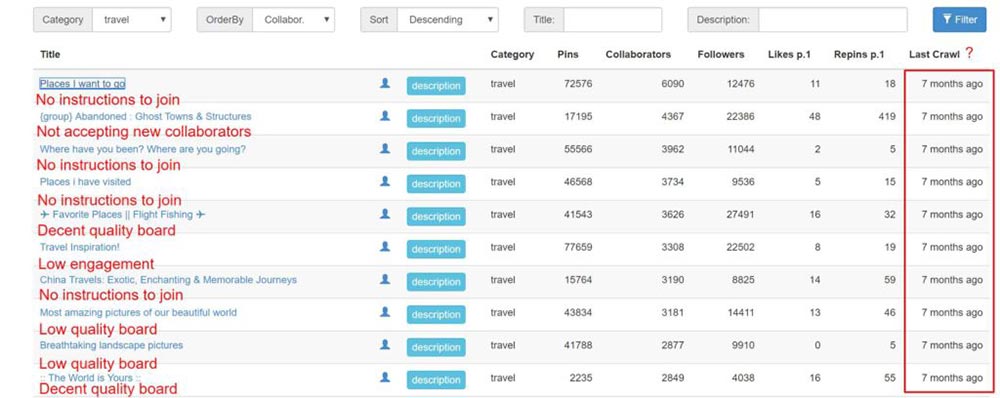Click followers value 14411
Image resolution: width=1000 pixels, height=398 pixels.
click(740, 312)
